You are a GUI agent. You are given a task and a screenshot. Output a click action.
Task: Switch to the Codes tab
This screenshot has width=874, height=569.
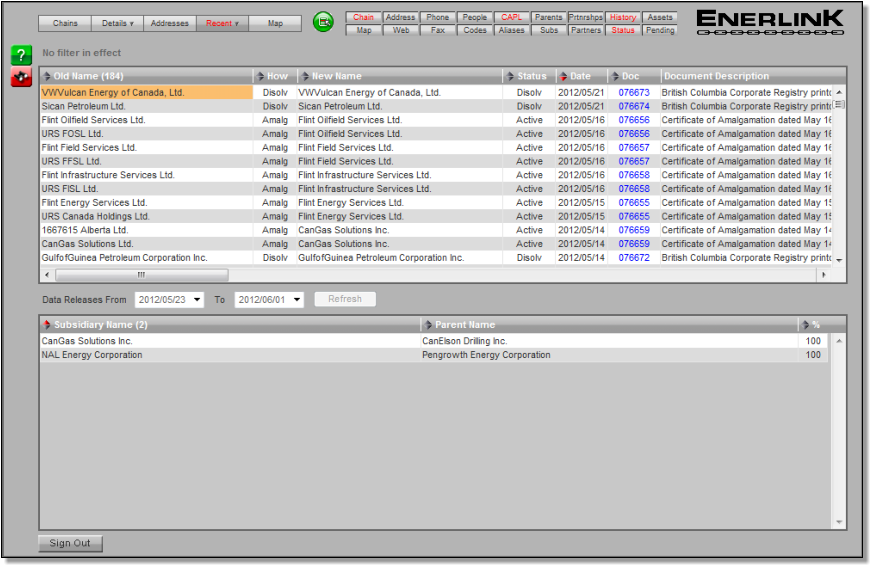click(x=474, y=30)
